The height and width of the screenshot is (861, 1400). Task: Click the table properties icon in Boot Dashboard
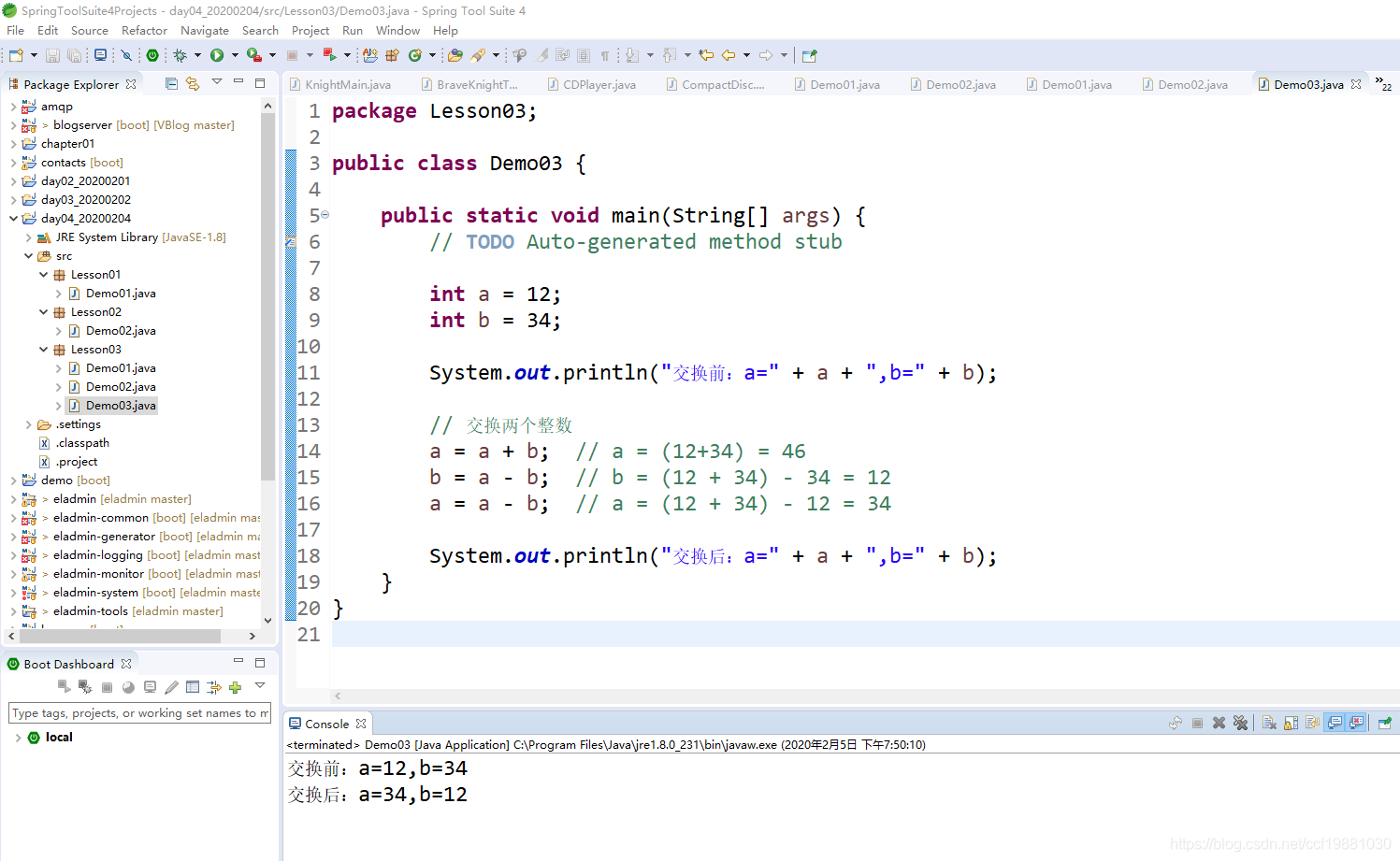193,687
